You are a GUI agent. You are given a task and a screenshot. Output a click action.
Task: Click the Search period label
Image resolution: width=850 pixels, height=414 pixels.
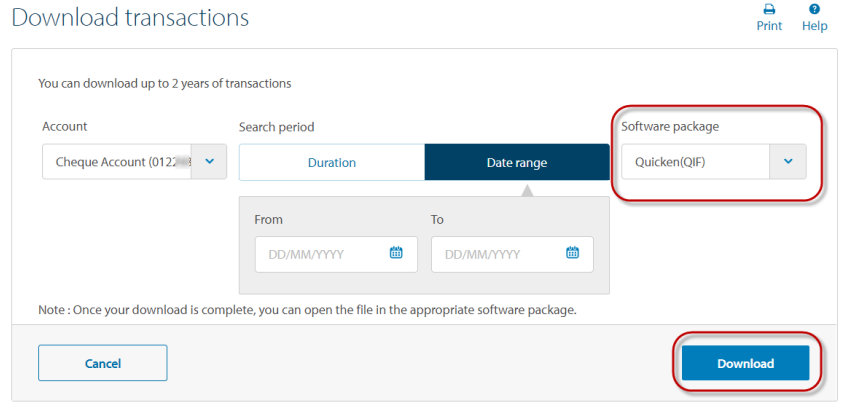tap(276, 128)
